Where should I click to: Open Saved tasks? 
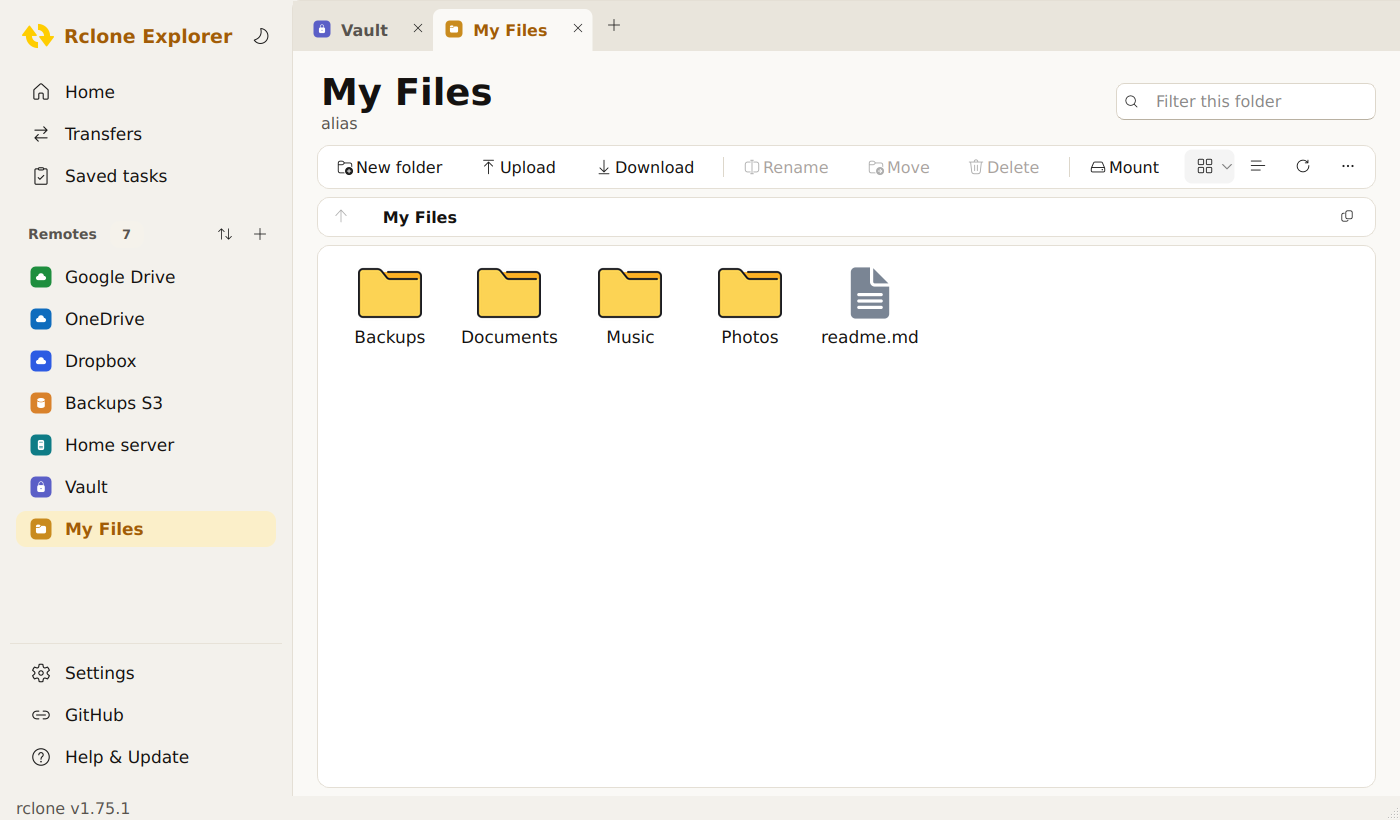tap(146, 176)
